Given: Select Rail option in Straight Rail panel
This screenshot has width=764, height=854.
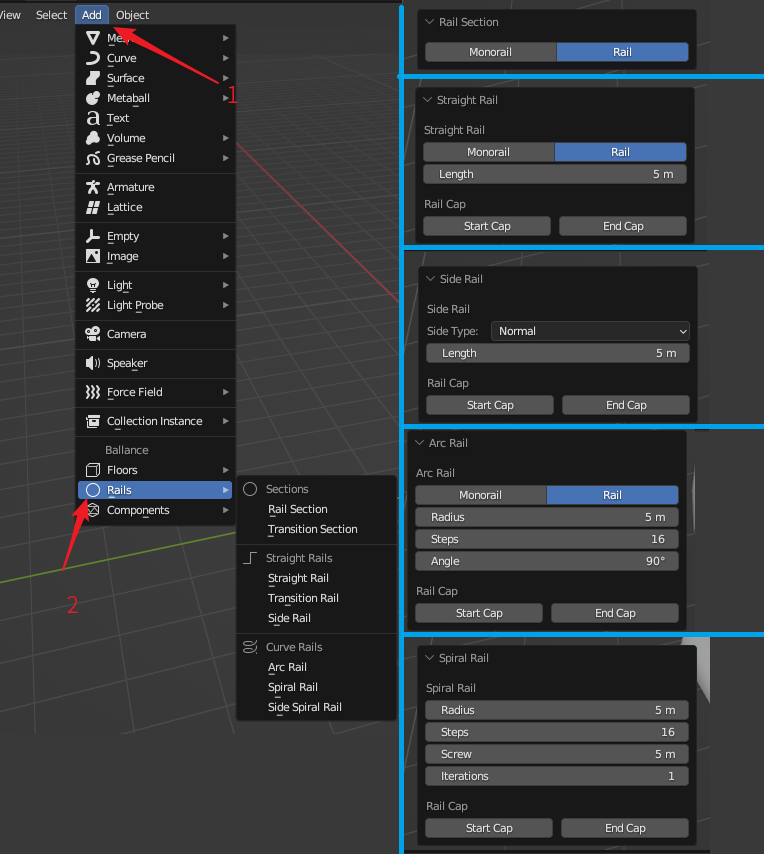Looking at the screenshot, I should pyautogui.click(x=620, y=152).
